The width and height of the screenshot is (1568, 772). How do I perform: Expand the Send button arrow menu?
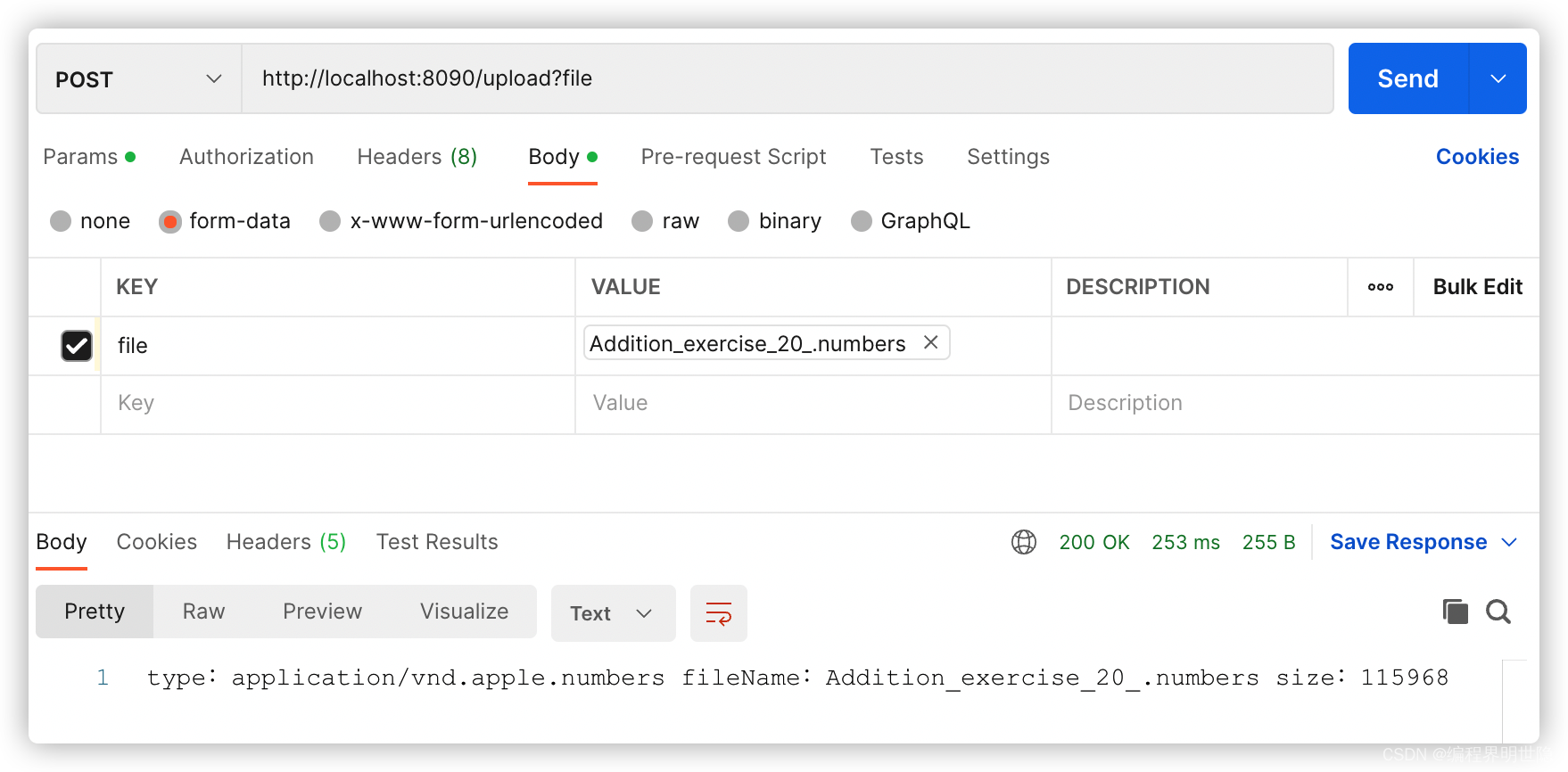[x=1498, y=79]
